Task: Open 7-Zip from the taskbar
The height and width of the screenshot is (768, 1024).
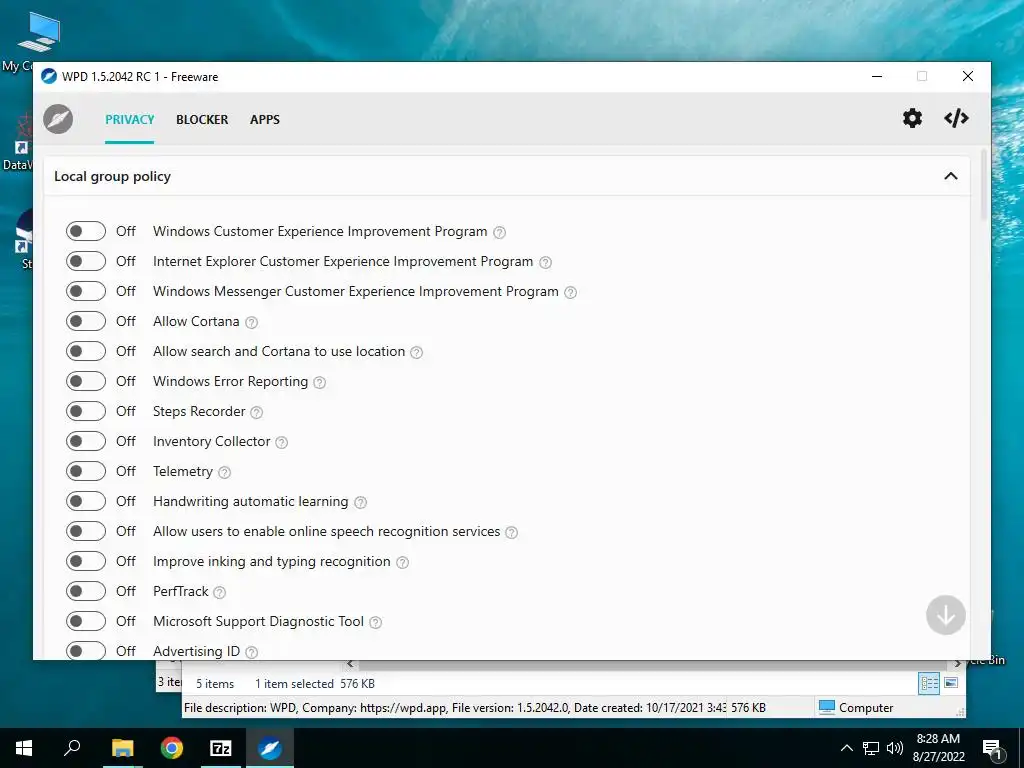Action: 220,748
